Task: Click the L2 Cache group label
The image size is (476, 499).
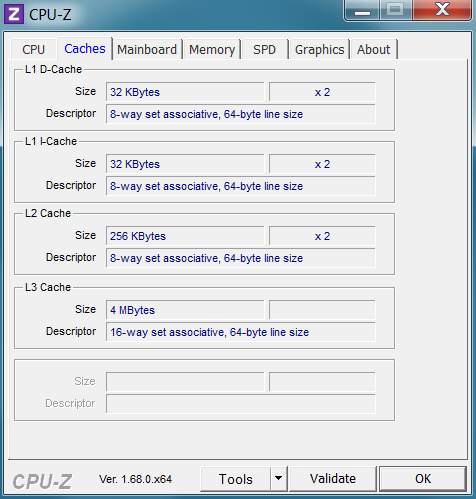Action: pyautogui.click(x=48, y=213)
